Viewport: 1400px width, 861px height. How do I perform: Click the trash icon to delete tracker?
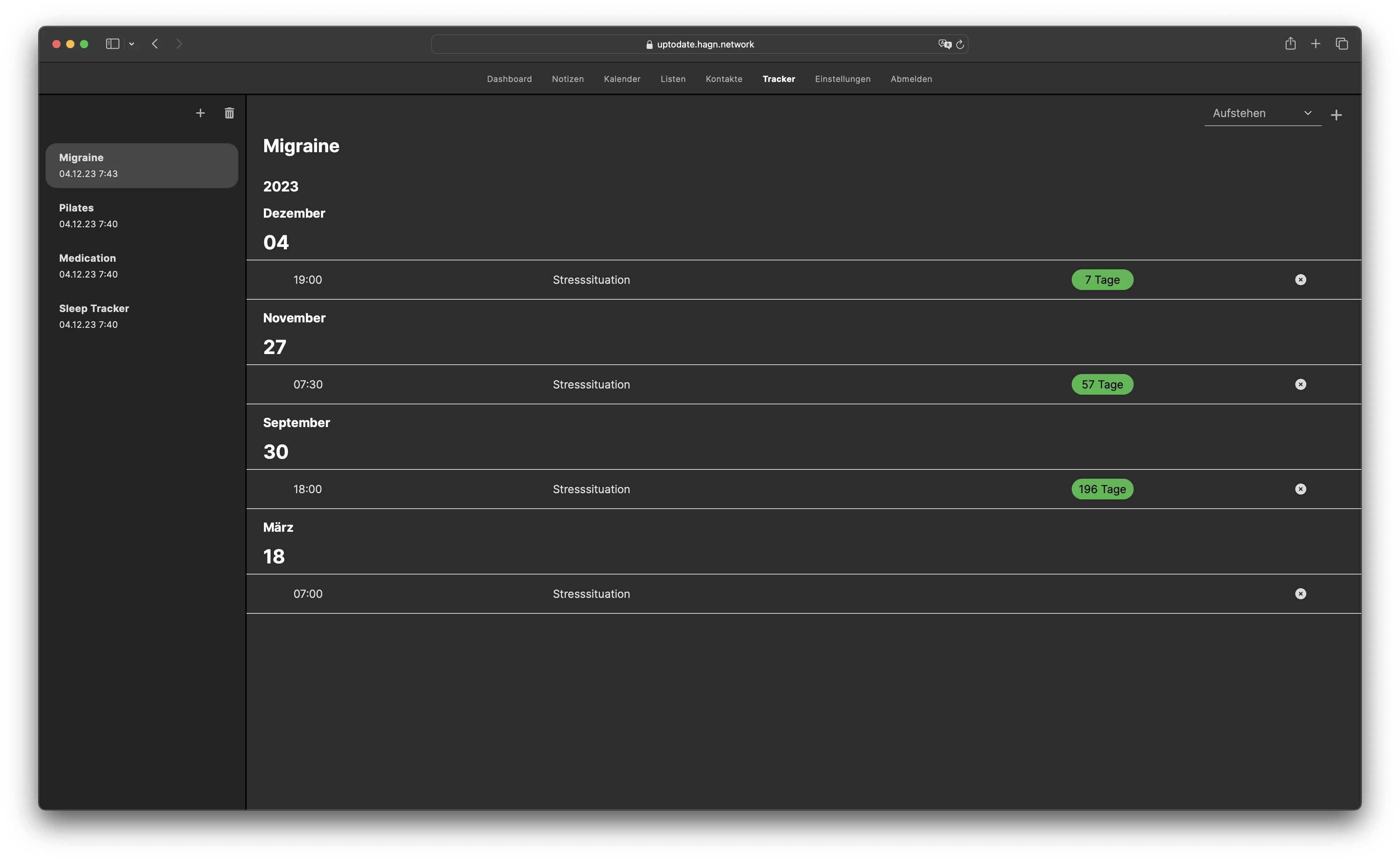point(229,113)
